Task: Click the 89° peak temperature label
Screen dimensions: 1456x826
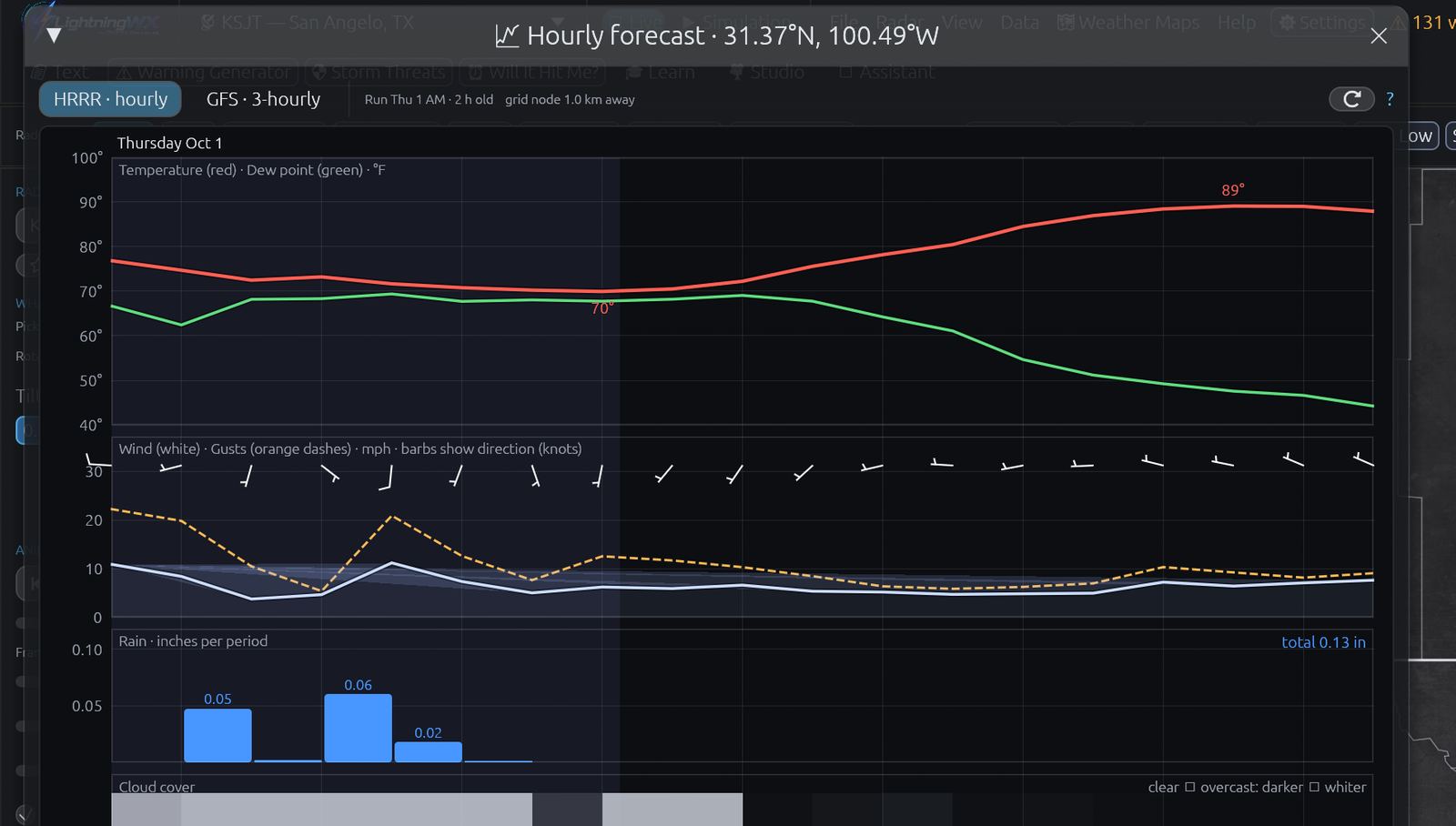Action: [x=1233, y=190]
